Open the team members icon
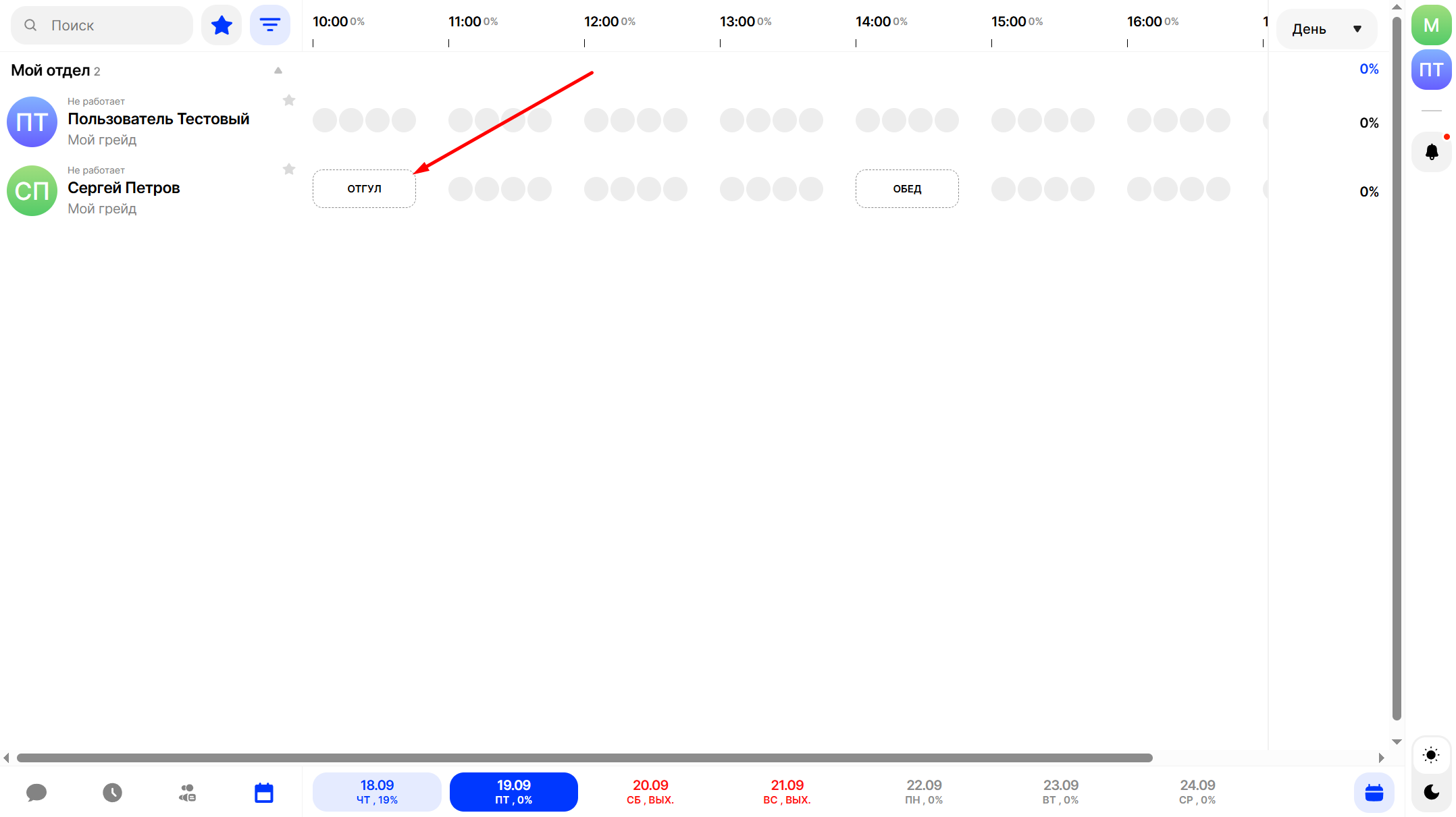This screenshot has width=1456, height=817. [x=187, y=792]
